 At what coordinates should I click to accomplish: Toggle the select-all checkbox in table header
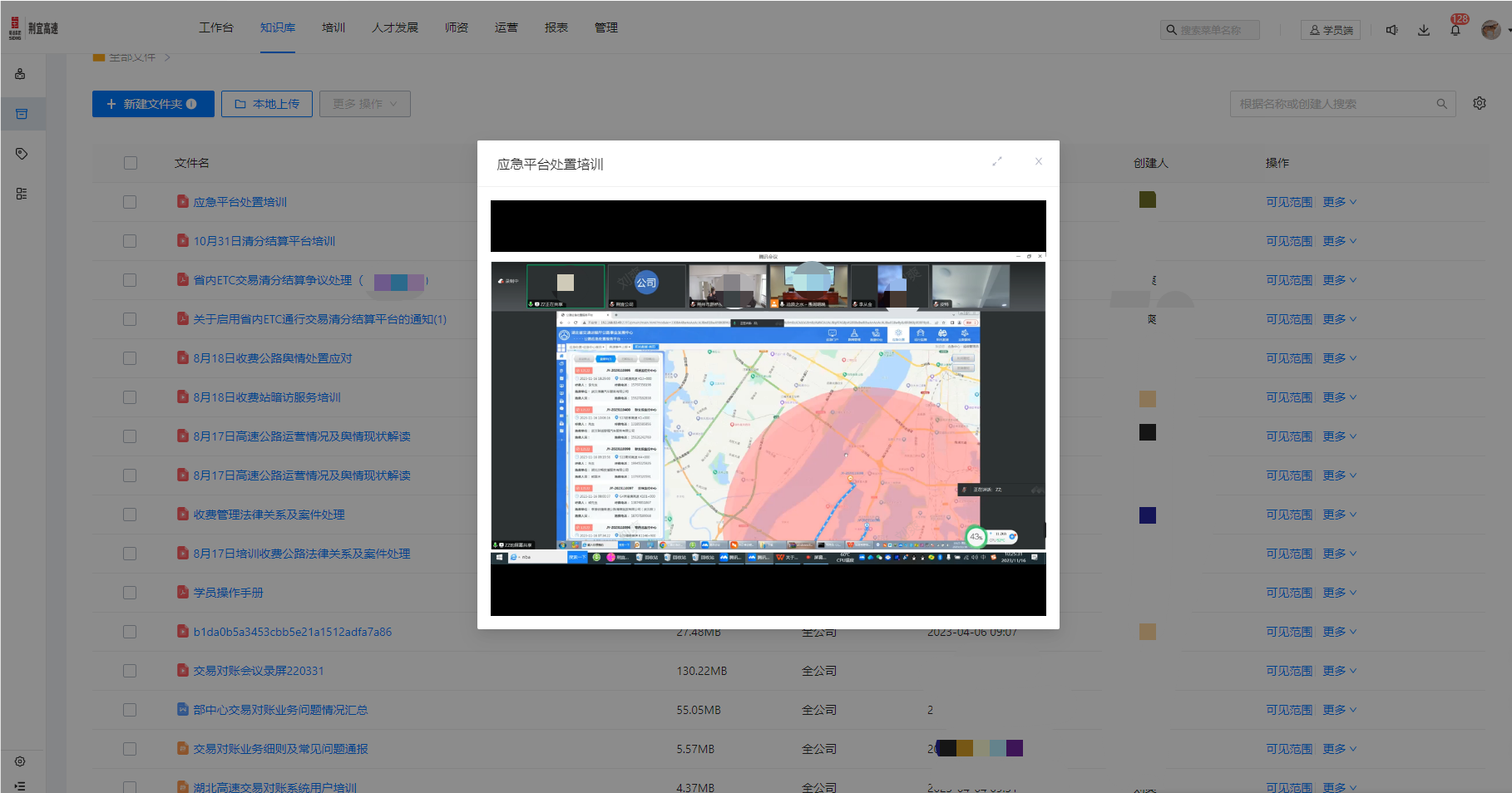131,163
